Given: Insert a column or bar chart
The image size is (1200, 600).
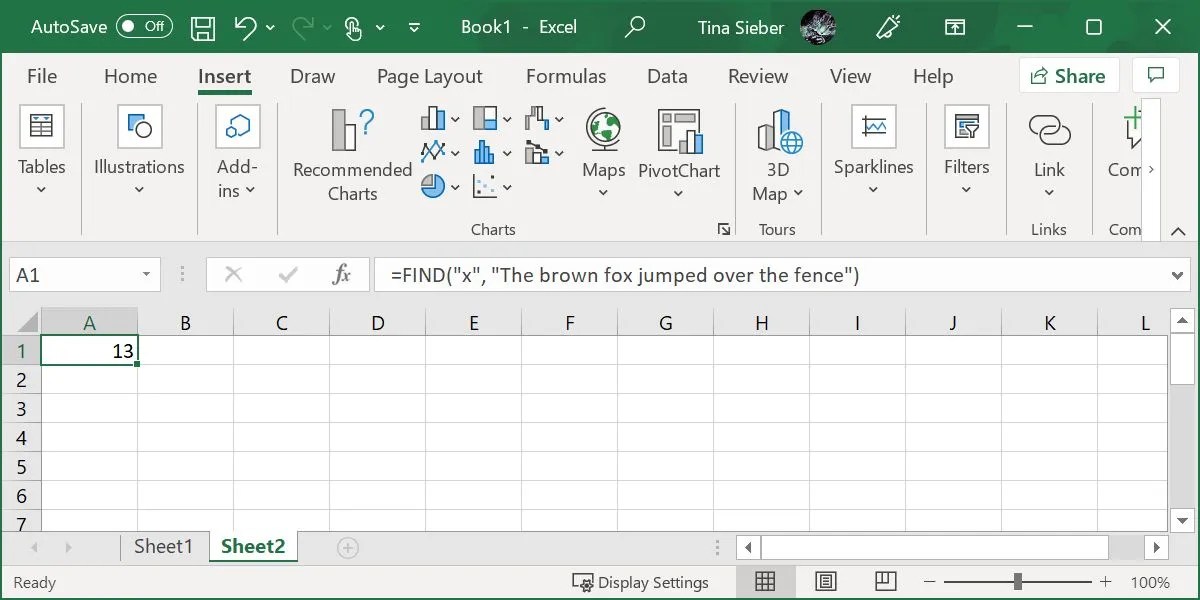Looking at the screenshot, I should pos(435,118).
